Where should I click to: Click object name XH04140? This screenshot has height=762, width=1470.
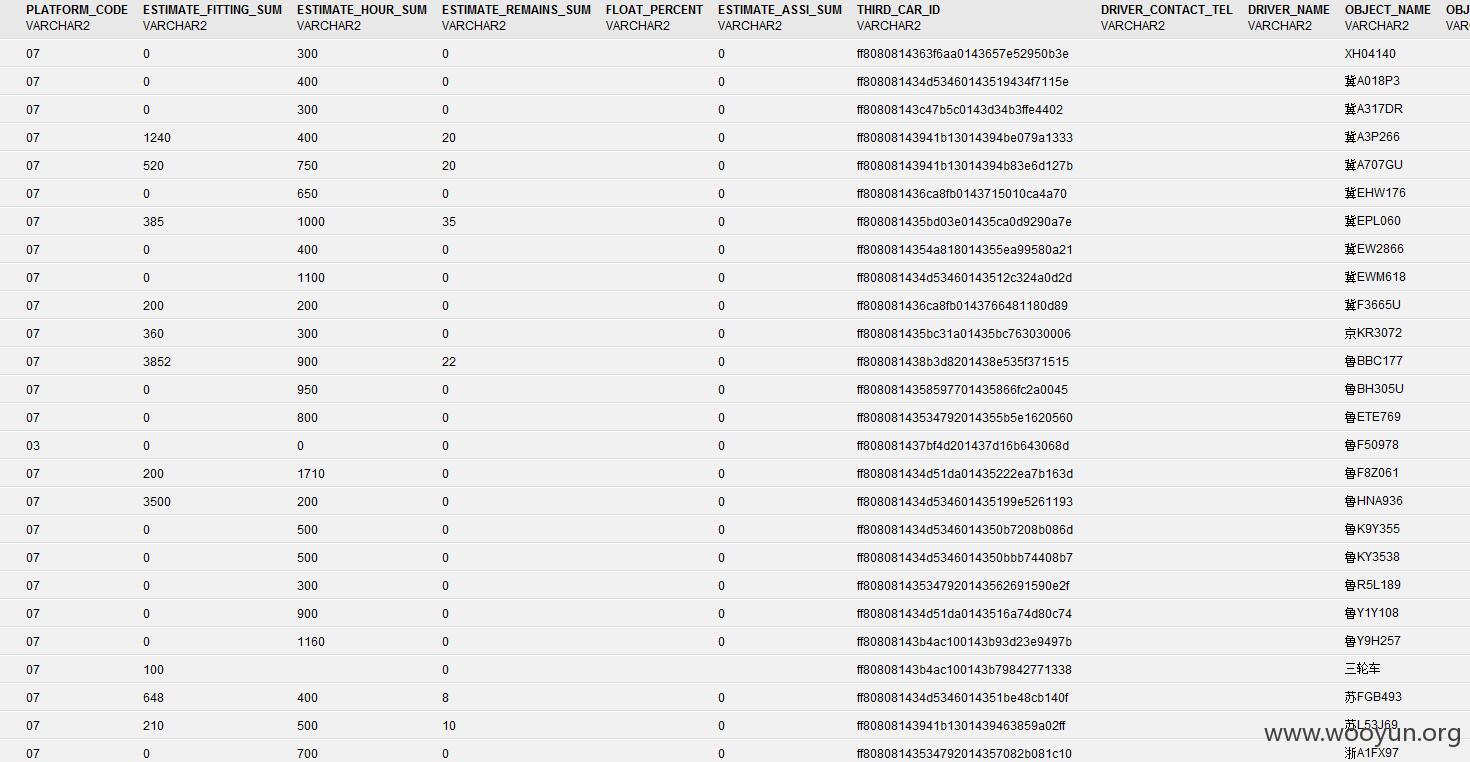(x=1370, y=54)
